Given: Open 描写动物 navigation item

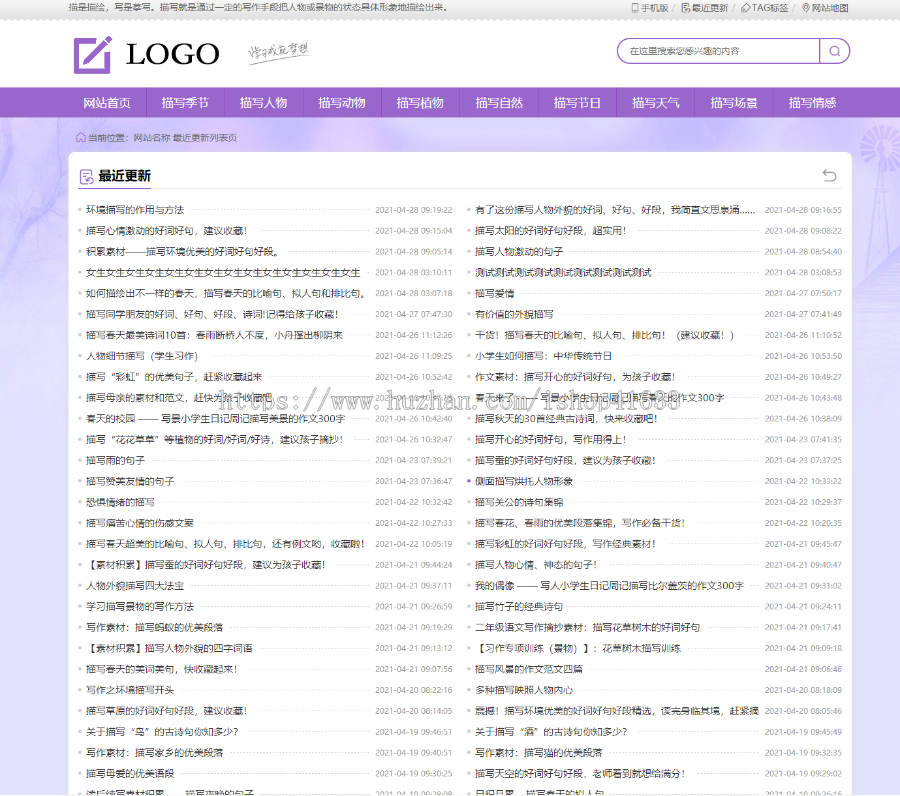Looking at the screenshot, I should click(342, 103).
